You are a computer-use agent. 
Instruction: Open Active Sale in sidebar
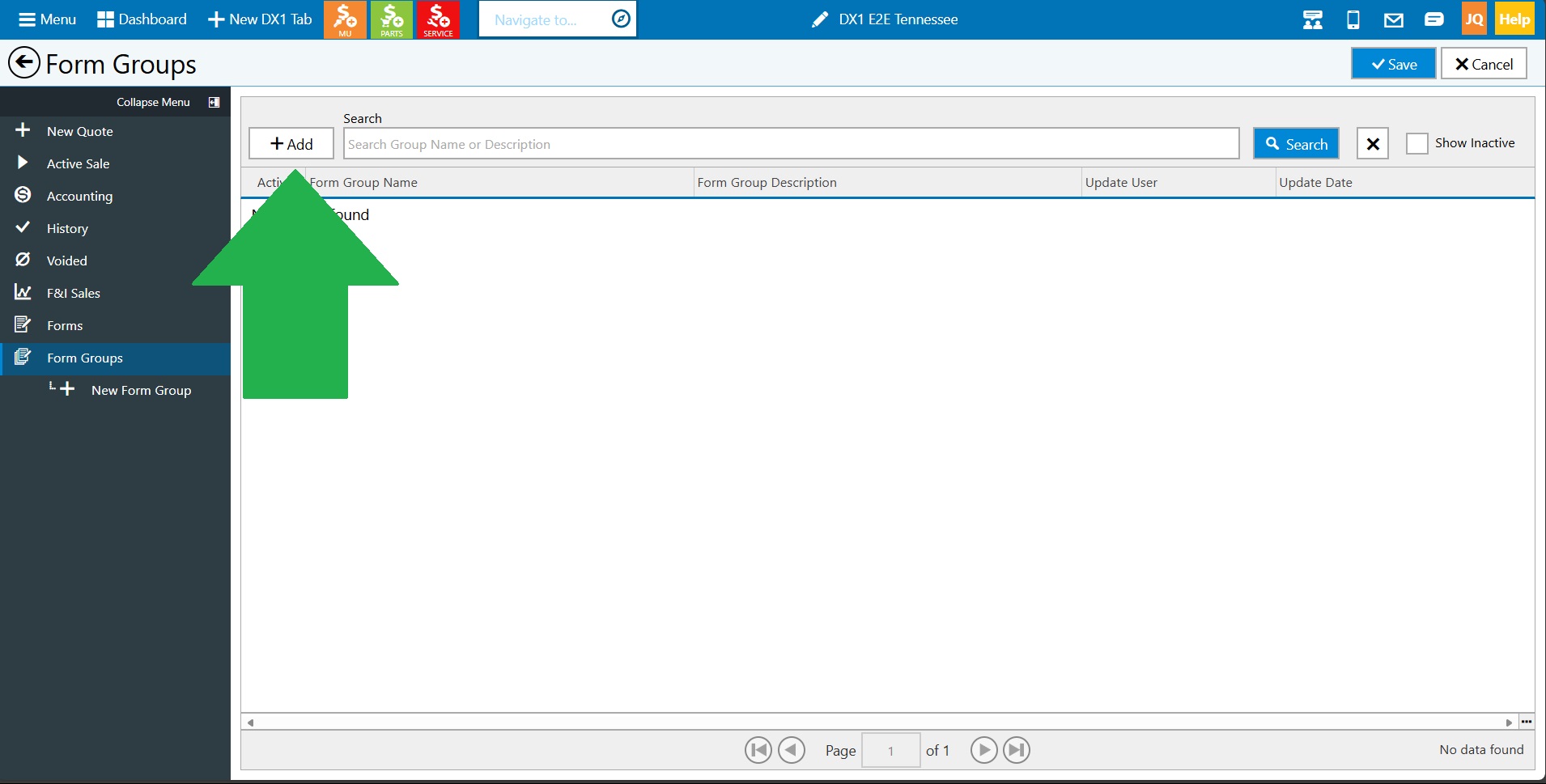point(115,163)
